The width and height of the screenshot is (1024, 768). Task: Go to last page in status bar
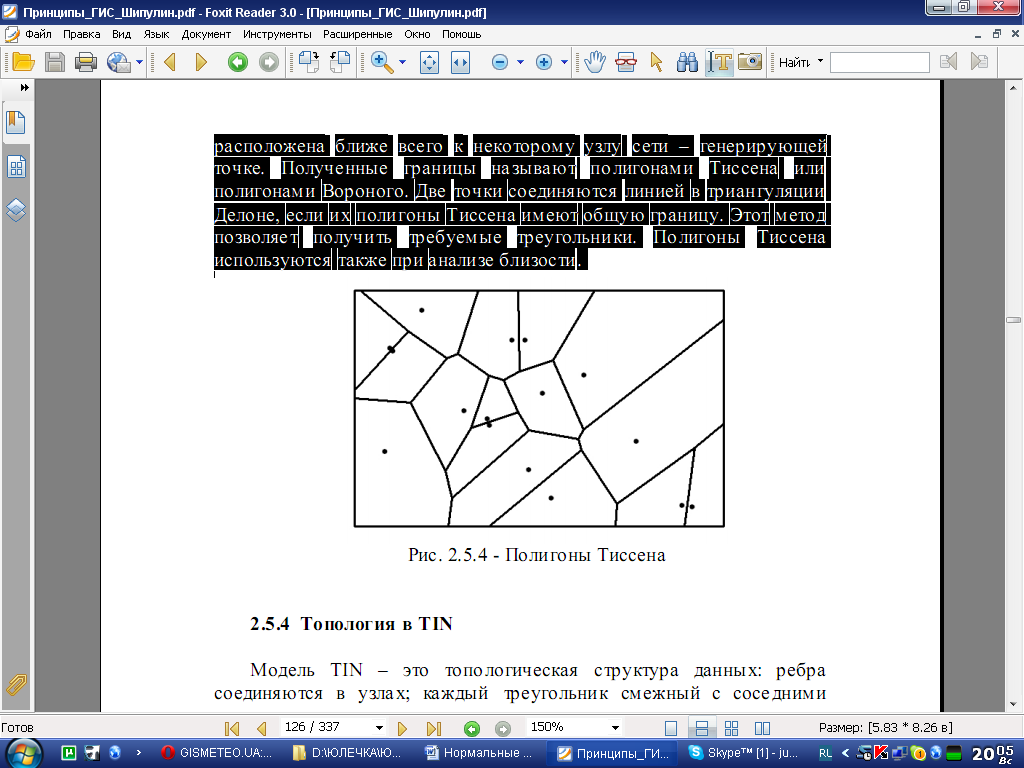coord(434,728)
